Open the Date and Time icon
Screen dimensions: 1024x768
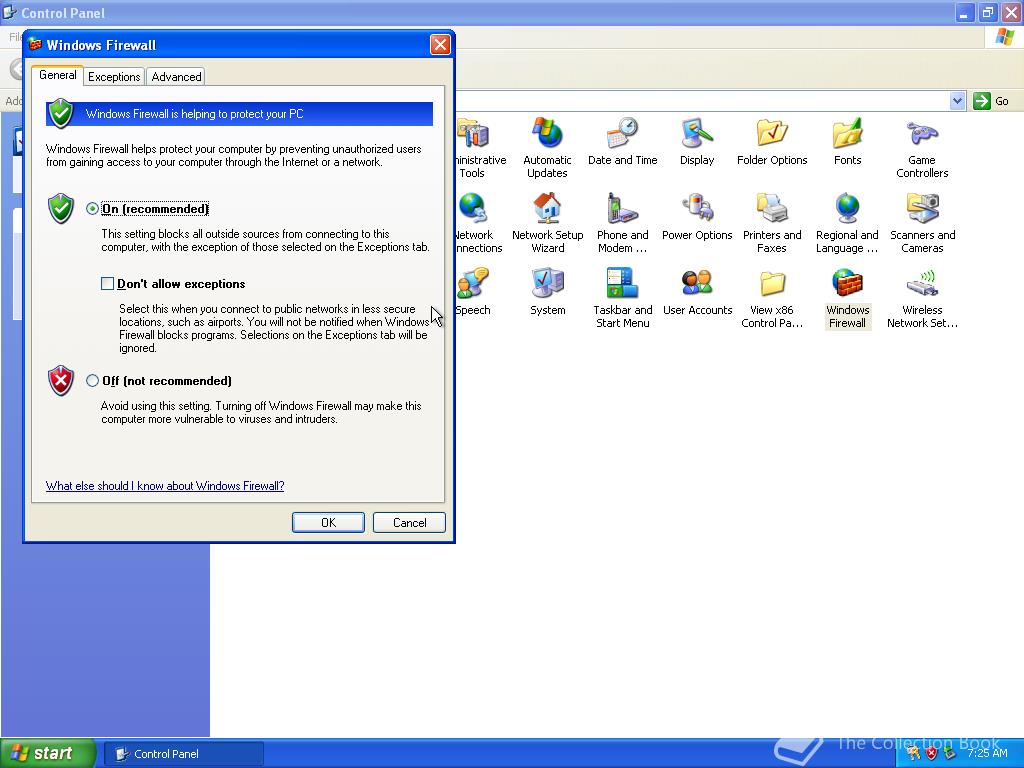(x=622, y=133)
